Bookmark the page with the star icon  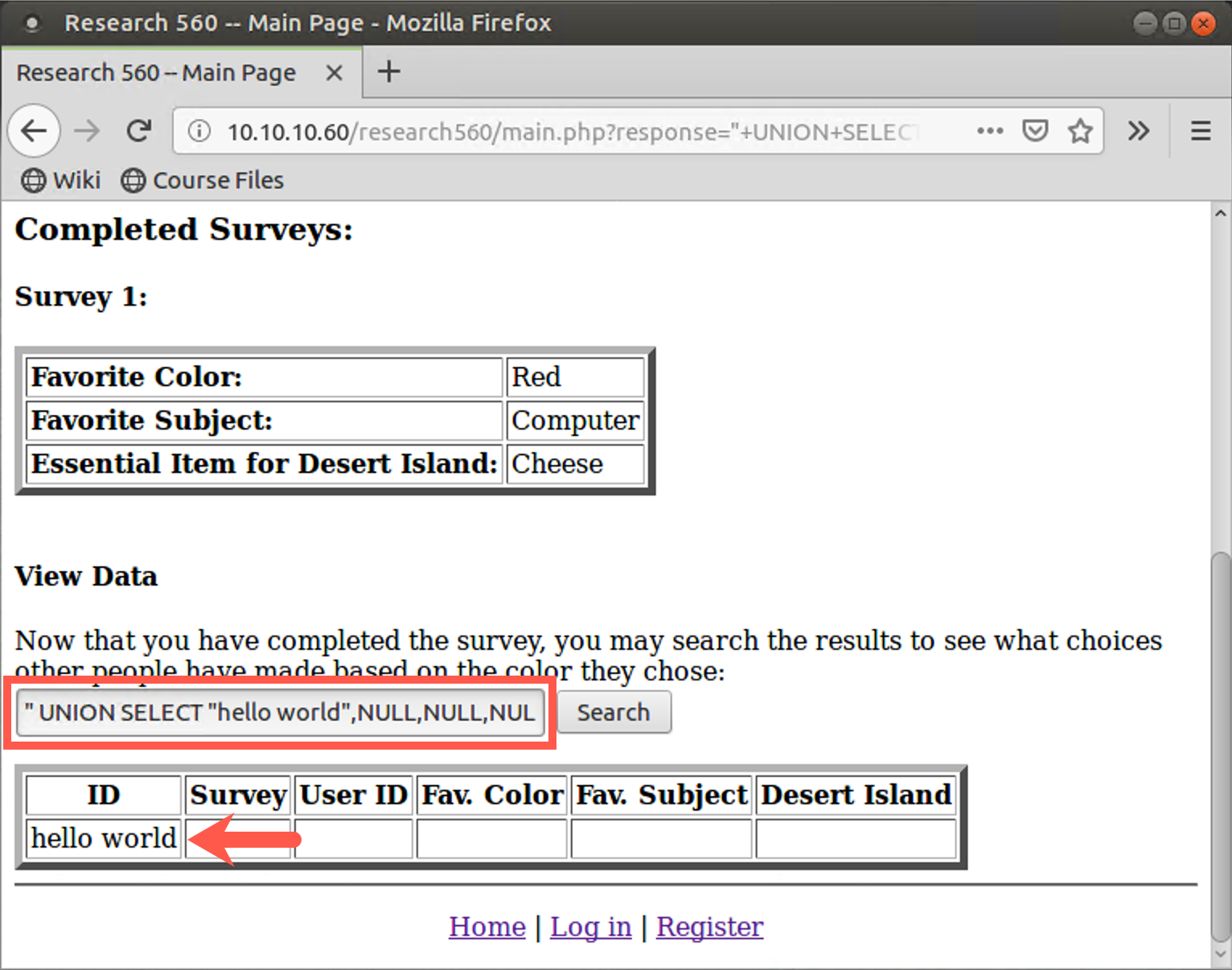(1080, 130)
